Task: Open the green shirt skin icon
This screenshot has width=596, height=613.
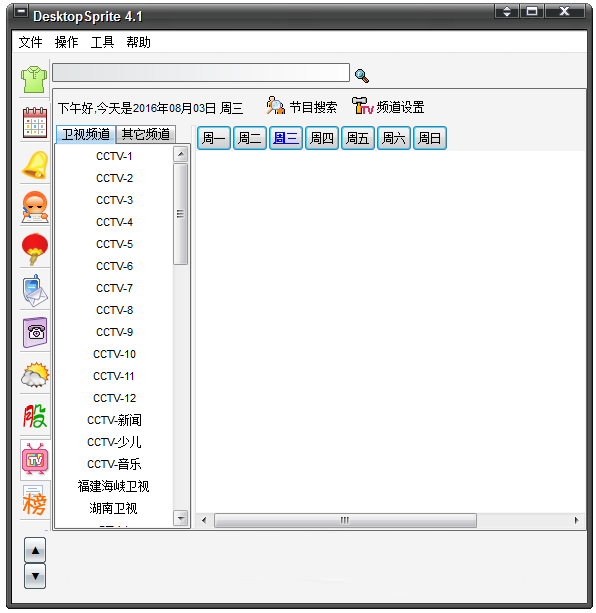Action: tap(34, 79)
